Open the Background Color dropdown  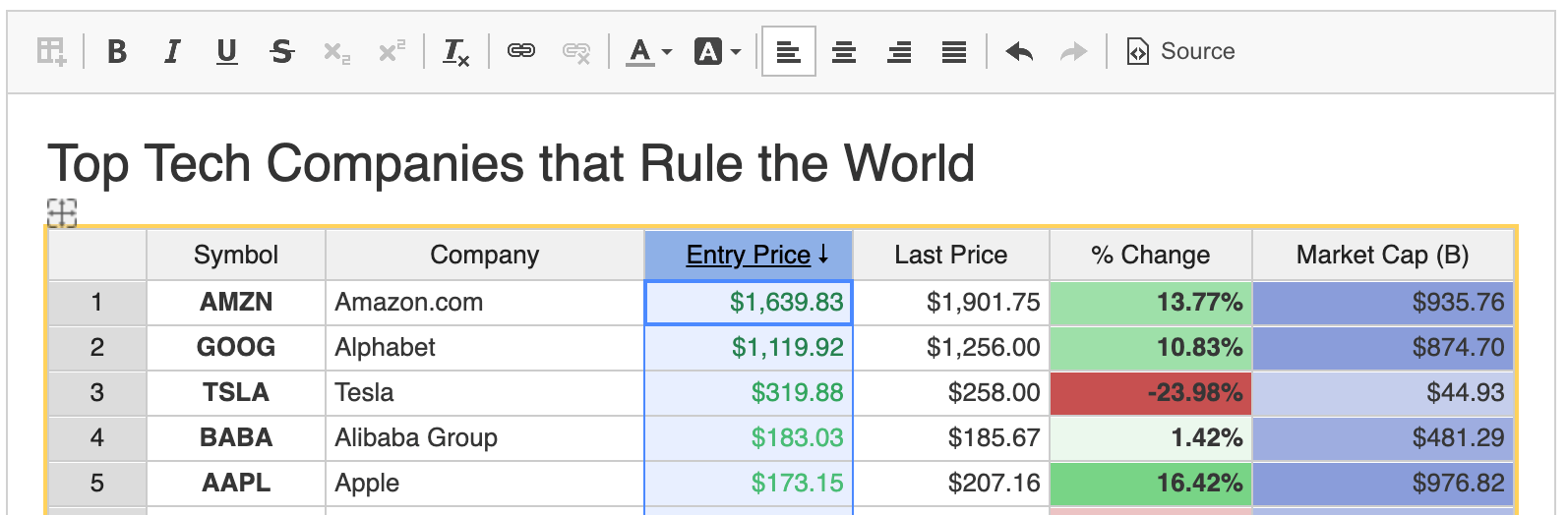717,51
